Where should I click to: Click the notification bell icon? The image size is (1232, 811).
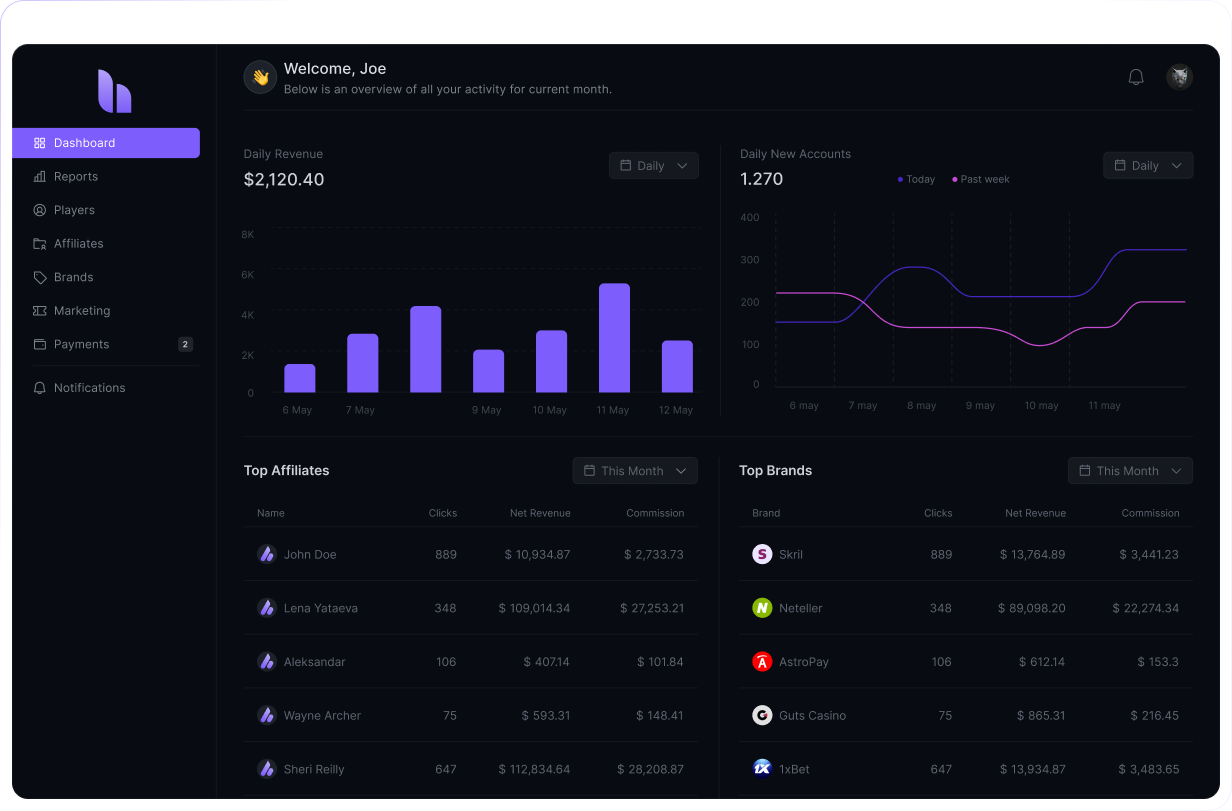tap(1136, 77)
